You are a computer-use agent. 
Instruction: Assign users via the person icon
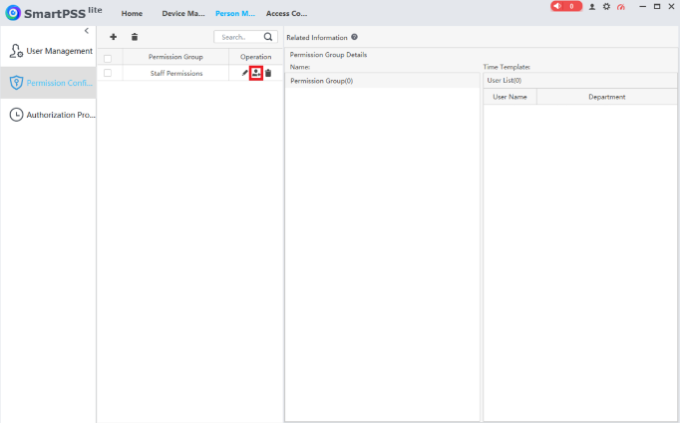pos(256,73)
